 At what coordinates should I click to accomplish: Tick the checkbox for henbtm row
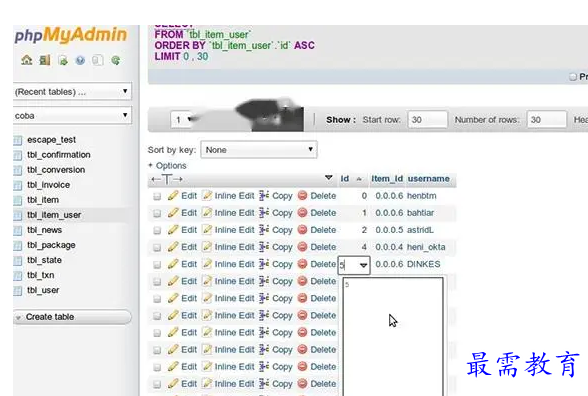point(157,196)
